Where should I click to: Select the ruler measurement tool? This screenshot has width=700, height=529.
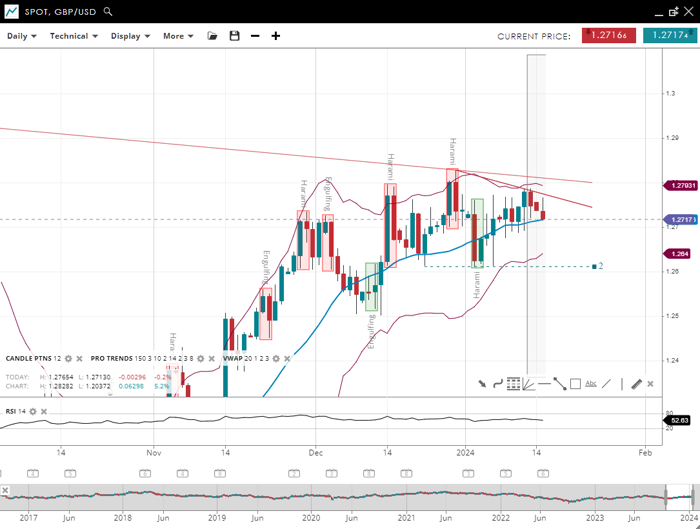pyautogui.click(x=636, y=384)
